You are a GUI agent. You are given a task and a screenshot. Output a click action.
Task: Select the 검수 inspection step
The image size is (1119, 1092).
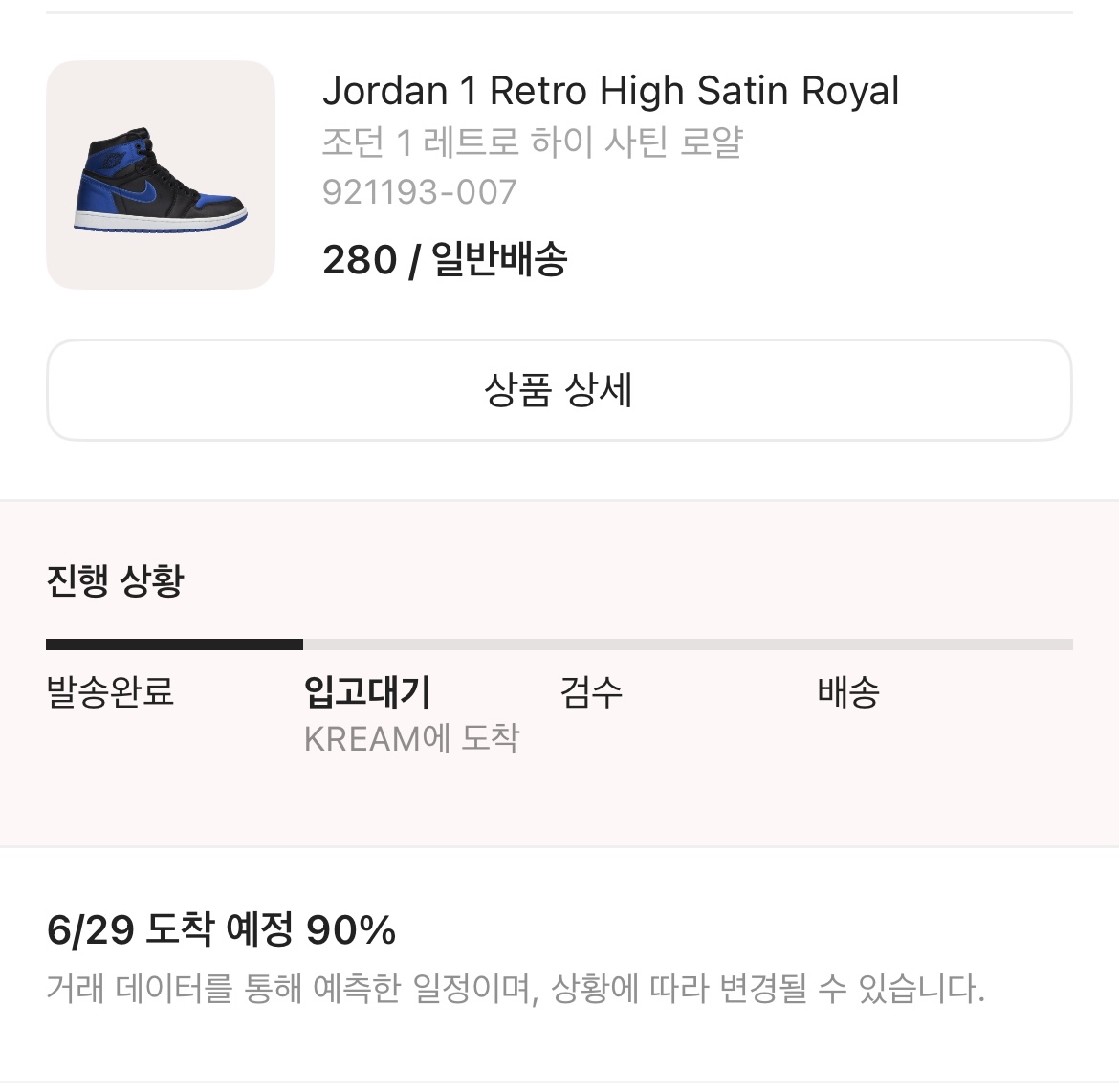[591, 691]
